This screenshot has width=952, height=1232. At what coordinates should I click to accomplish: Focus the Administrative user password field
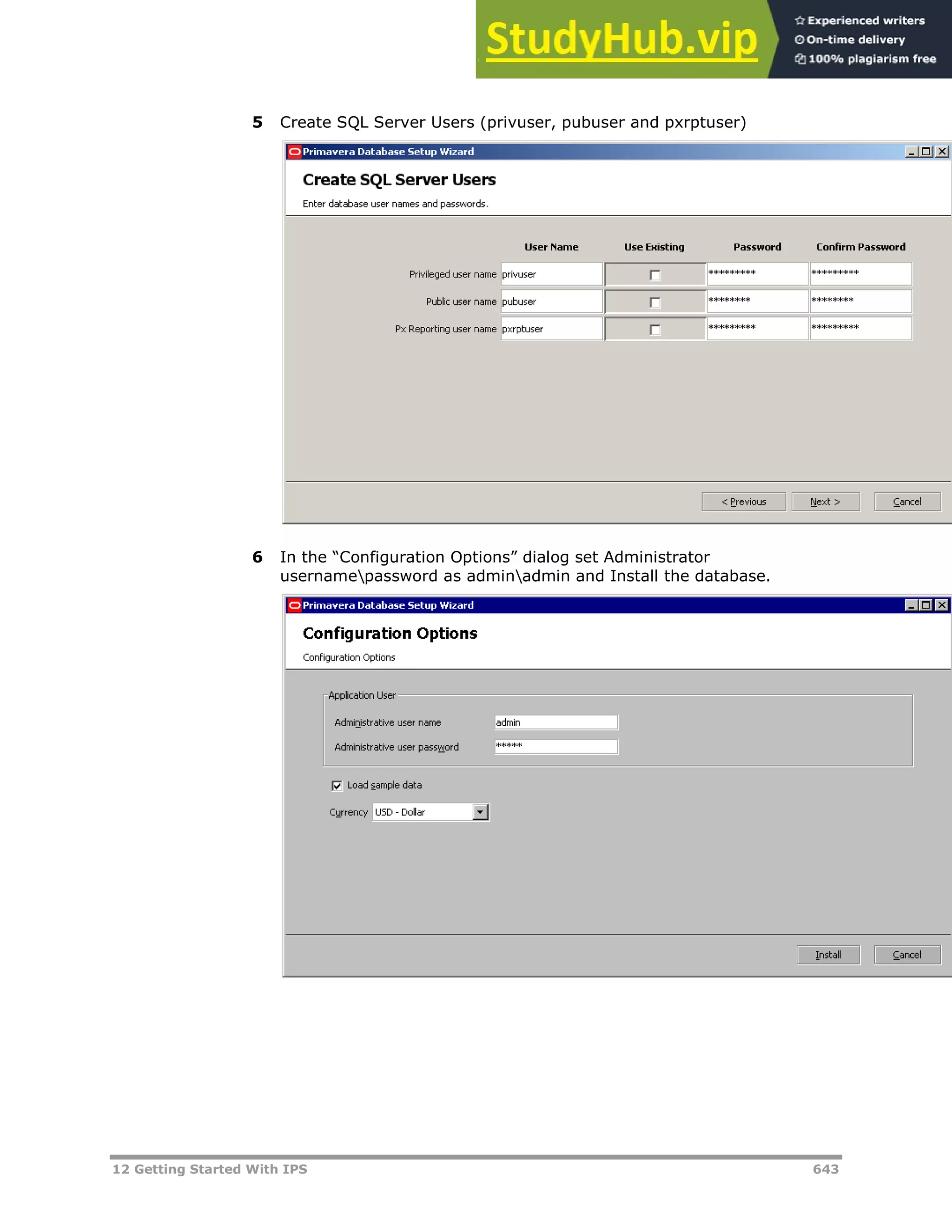pos(556,747)
